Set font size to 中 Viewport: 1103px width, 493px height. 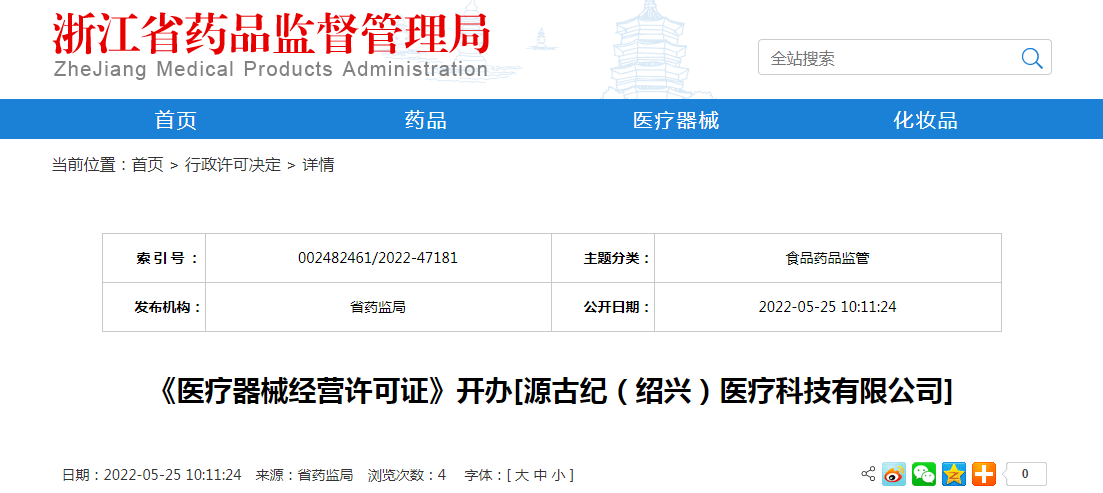pos(540,475)
